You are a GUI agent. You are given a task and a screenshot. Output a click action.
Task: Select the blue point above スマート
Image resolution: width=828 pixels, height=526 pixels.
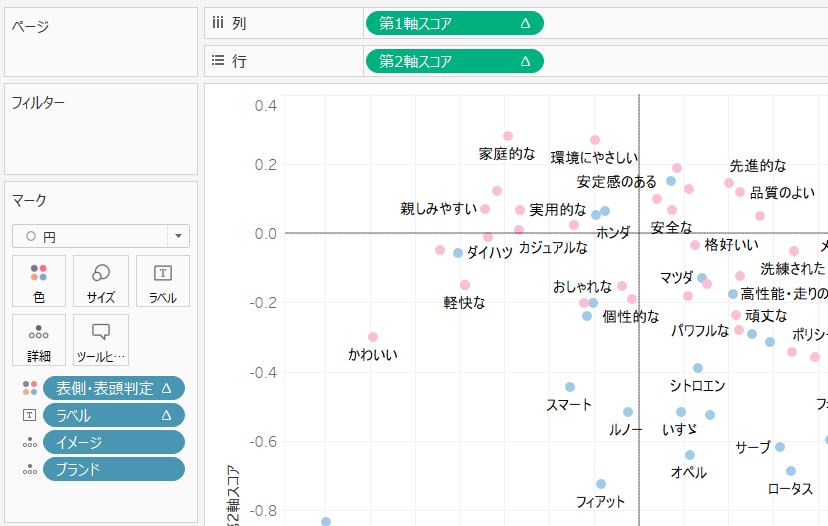(x=570, y=387)
